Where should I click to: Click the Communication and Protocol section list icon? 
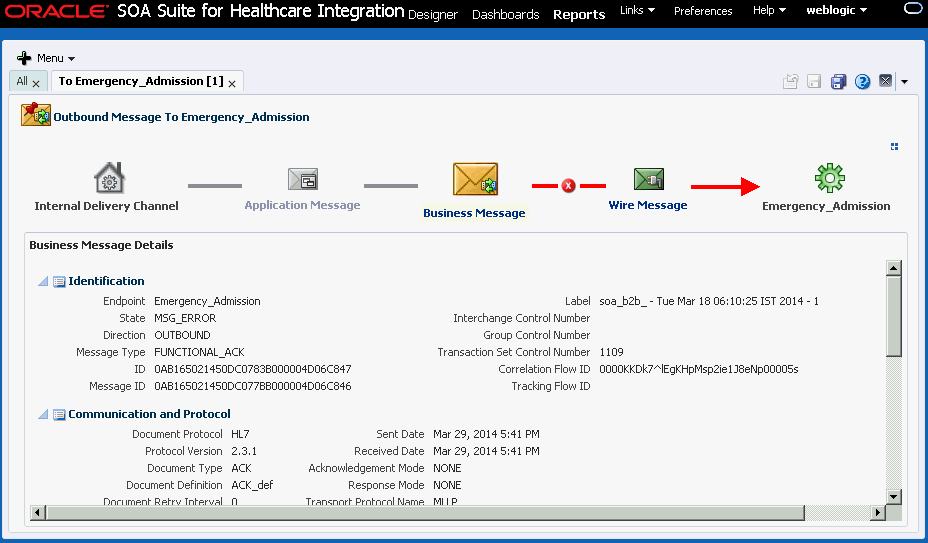(x=59, y=415)
